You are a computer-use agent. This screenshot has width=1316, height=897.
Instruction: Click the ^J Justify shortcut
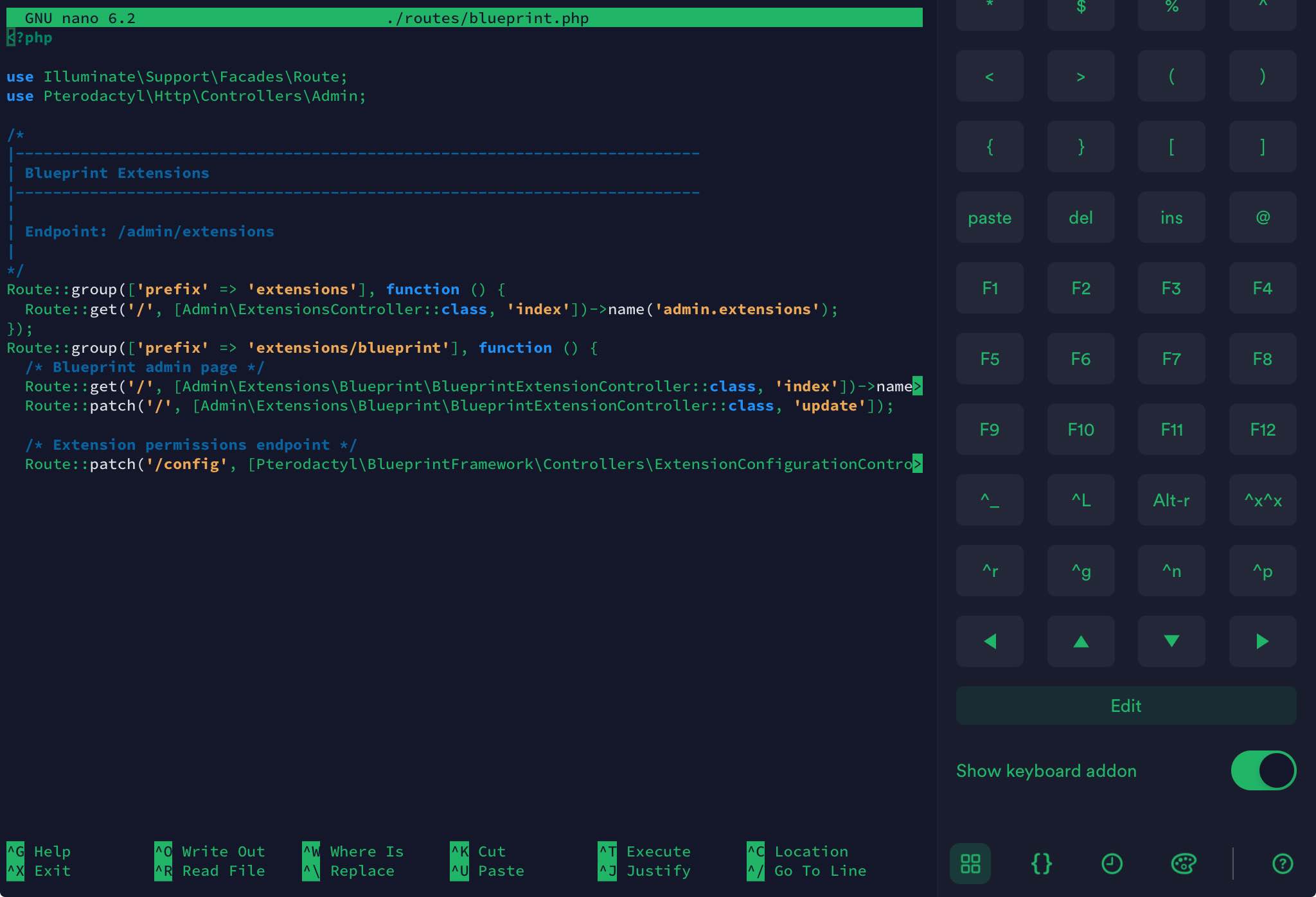pyautogui.click(x=645, y=871)
